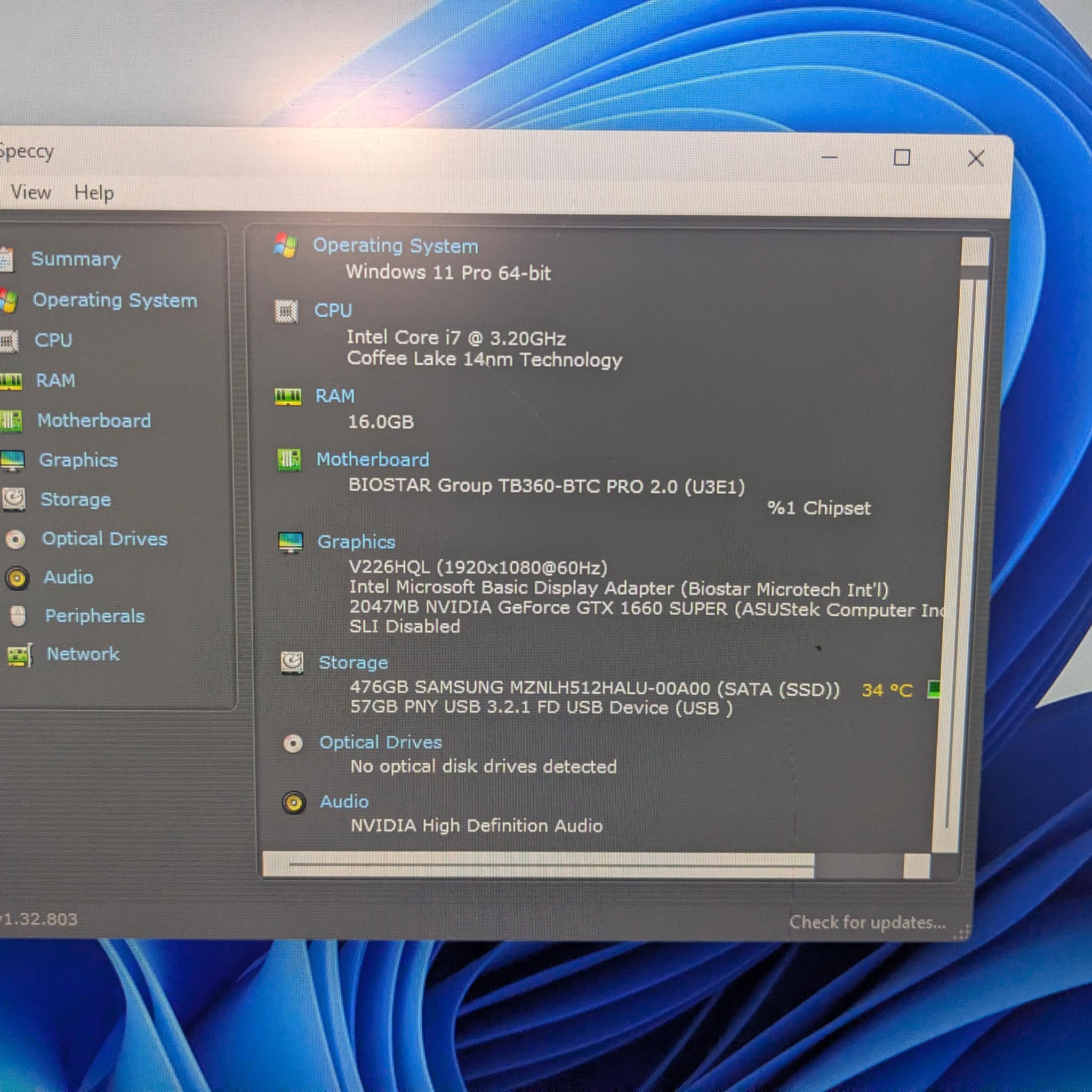Click the Intel Core i7 @ 3.20GHz text
This screenshot has width=1092, height=1092.
456,338
